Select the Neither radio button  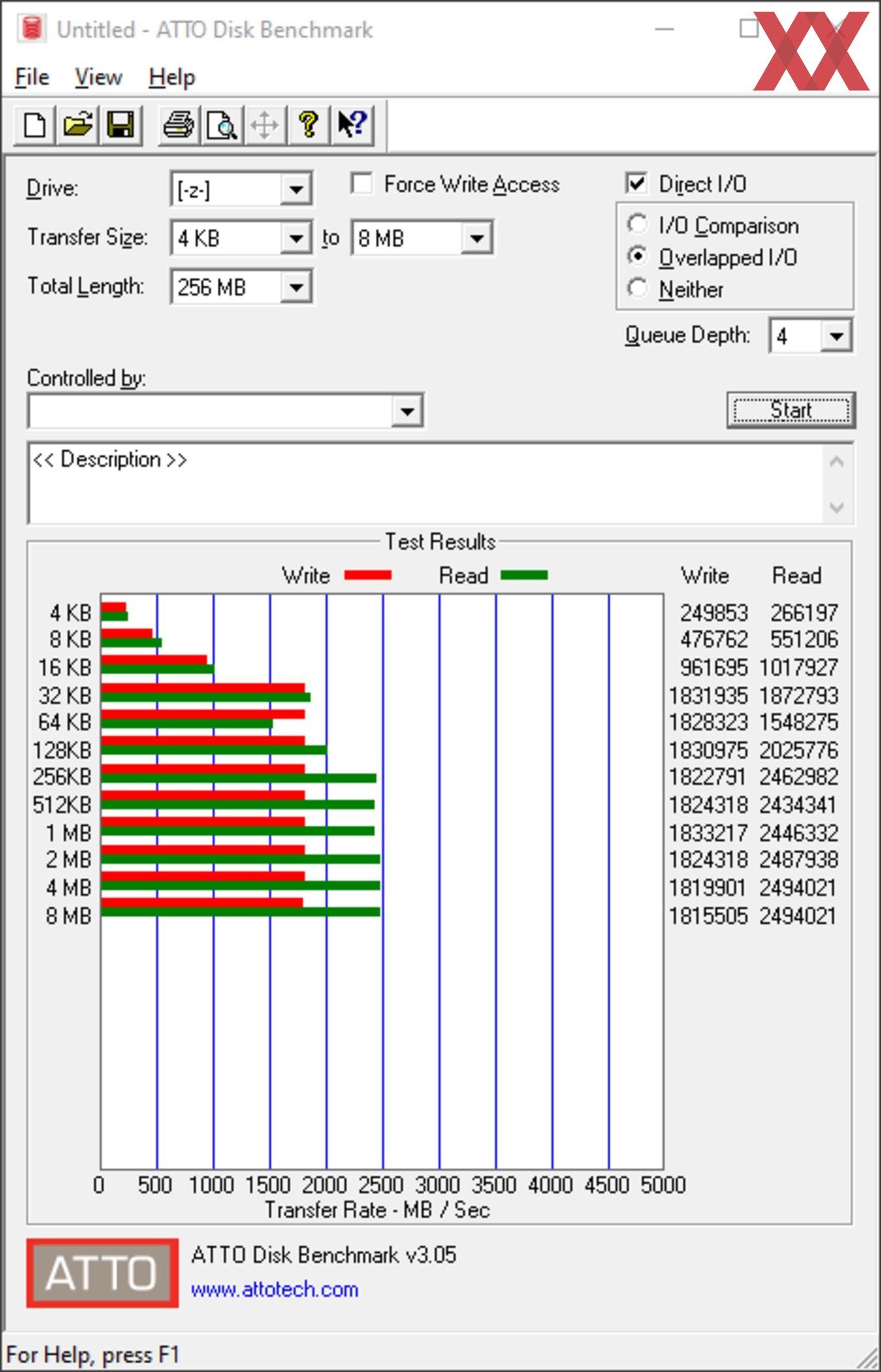click(x=637, y=288)
